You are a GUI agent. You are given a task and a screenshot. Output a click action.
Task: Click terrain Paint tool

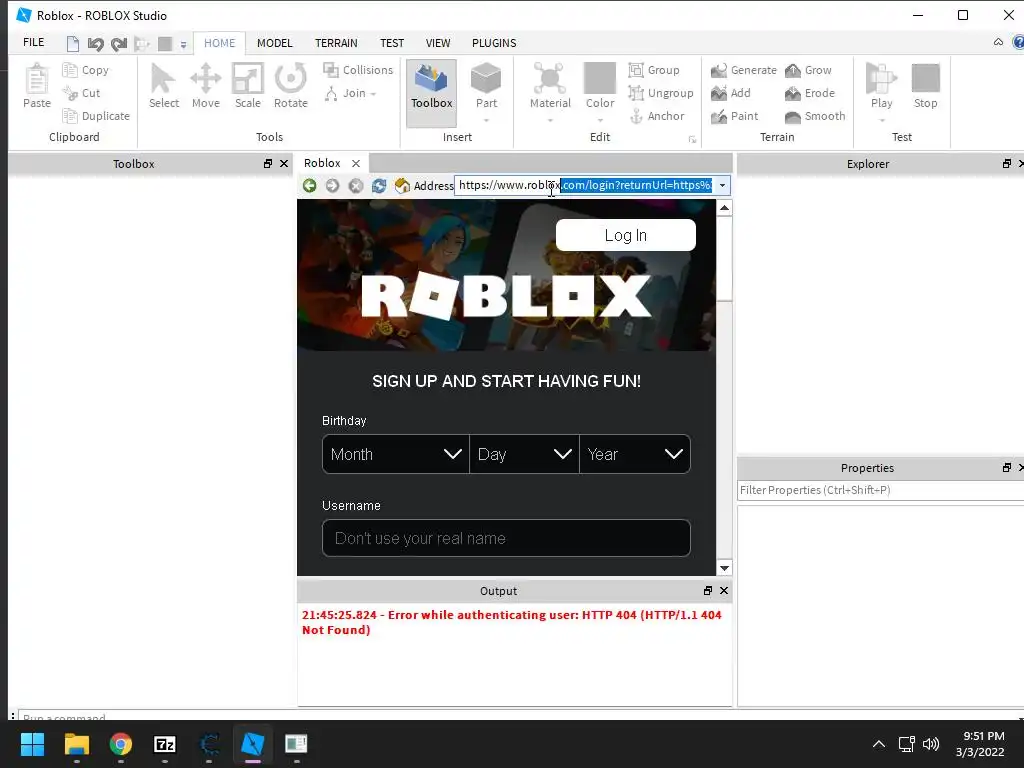tap(735, 116)
